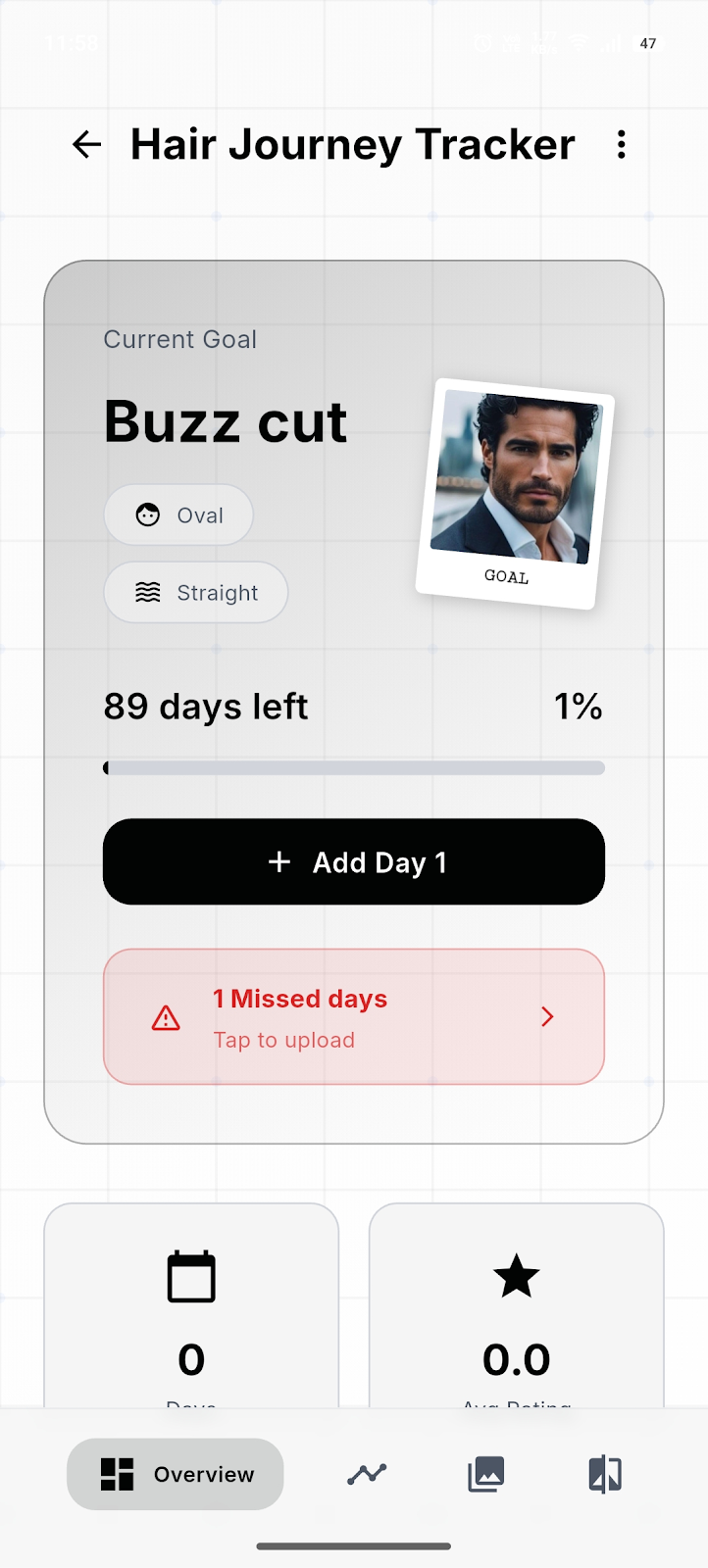Screen dimensions: 708x1568
Task: Expand missed days using right chevron
Action: pos(547,1017)
